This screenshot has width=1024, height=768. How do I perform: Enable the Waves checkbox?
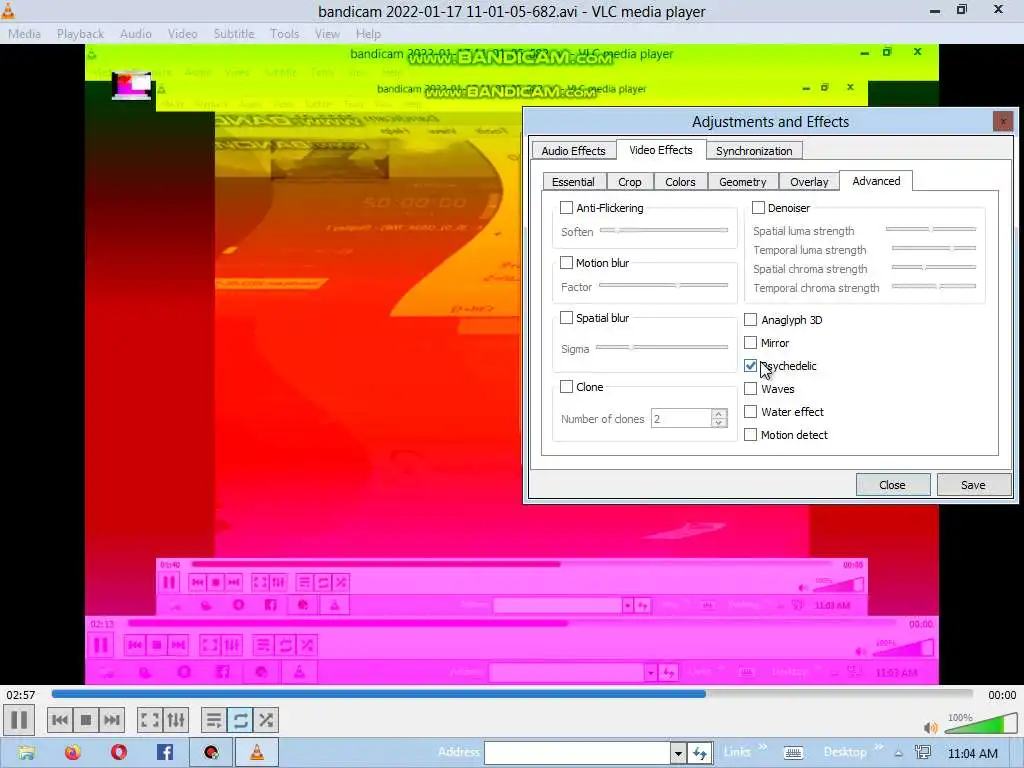click(x=750, y=389)
